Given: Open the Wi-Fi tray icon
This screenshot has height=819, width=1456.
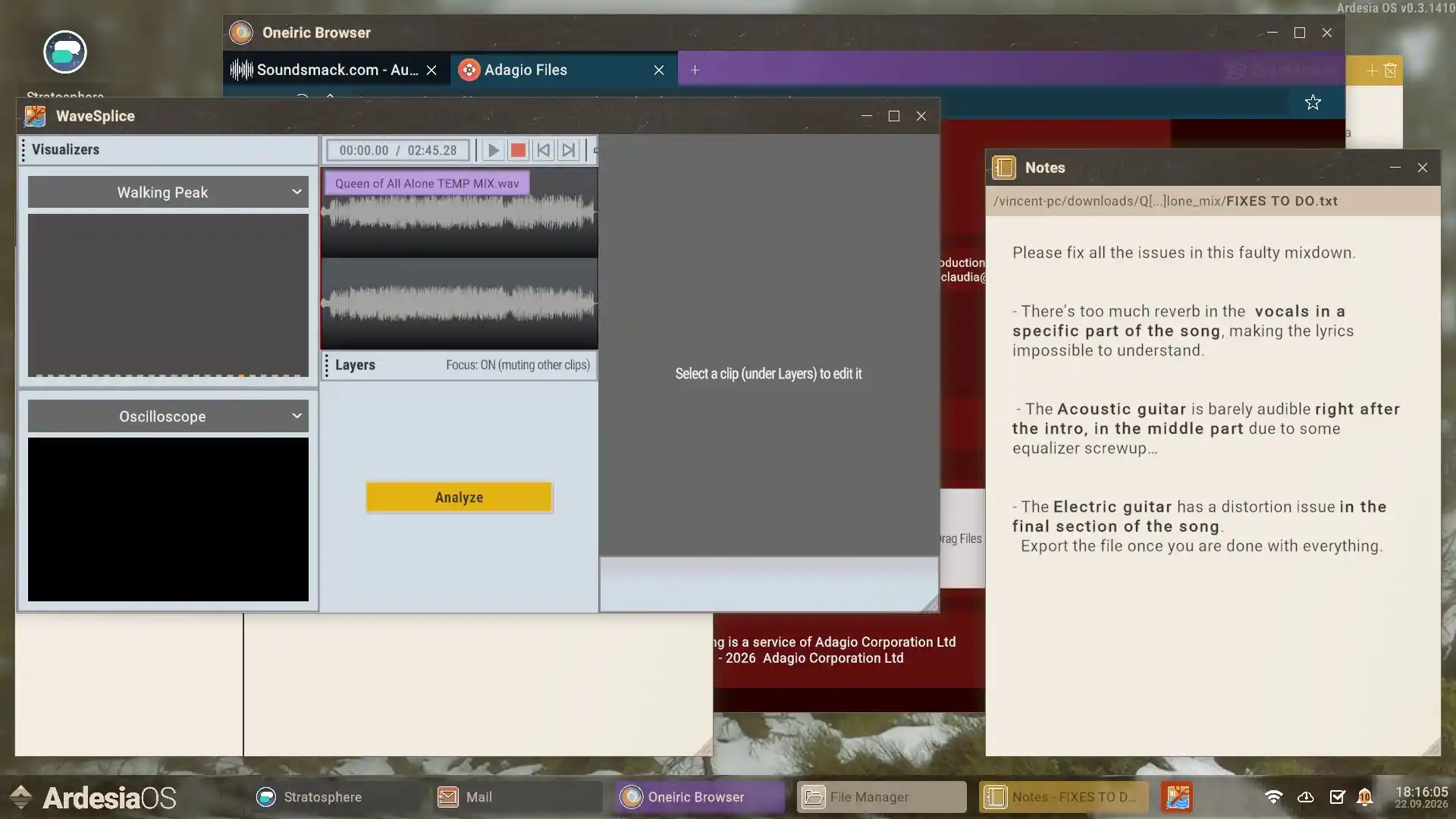Looking at the screenshot, I should [1273, 797].
